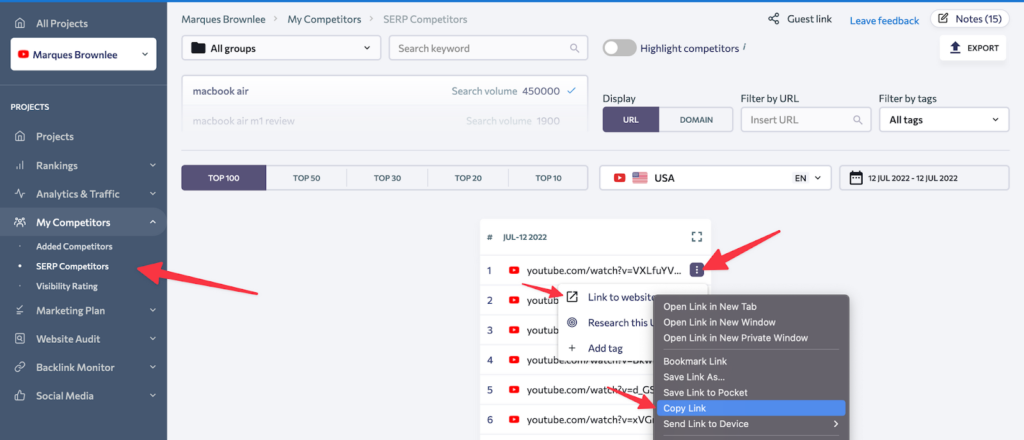
Task: Click the fullscreen icon on JUL-12 2022 column
Action: (696, 237)
